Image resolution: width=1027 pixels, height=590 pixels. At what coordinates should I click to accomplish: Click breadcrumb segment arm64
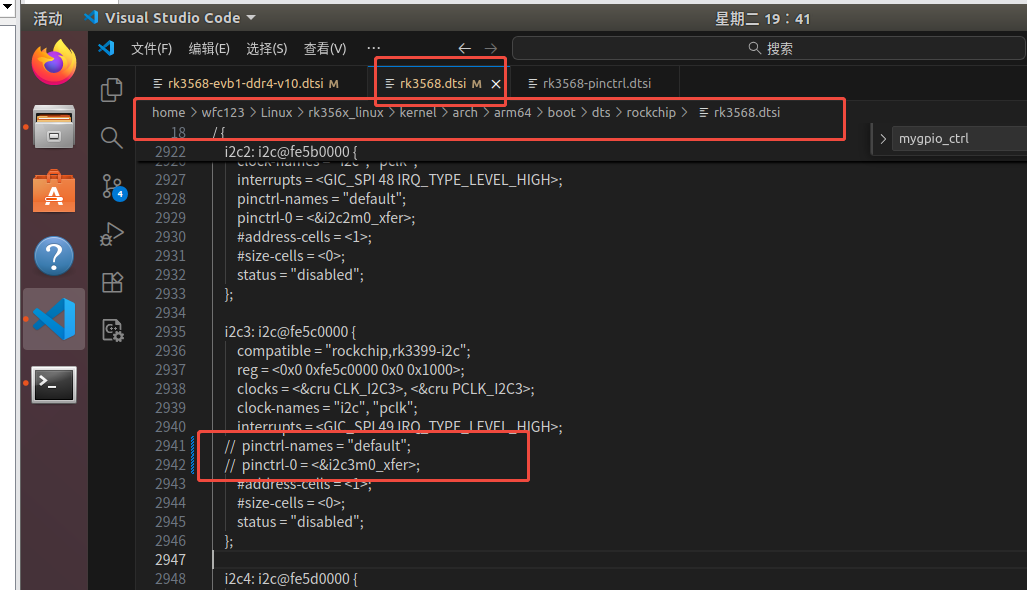point(513,113)
